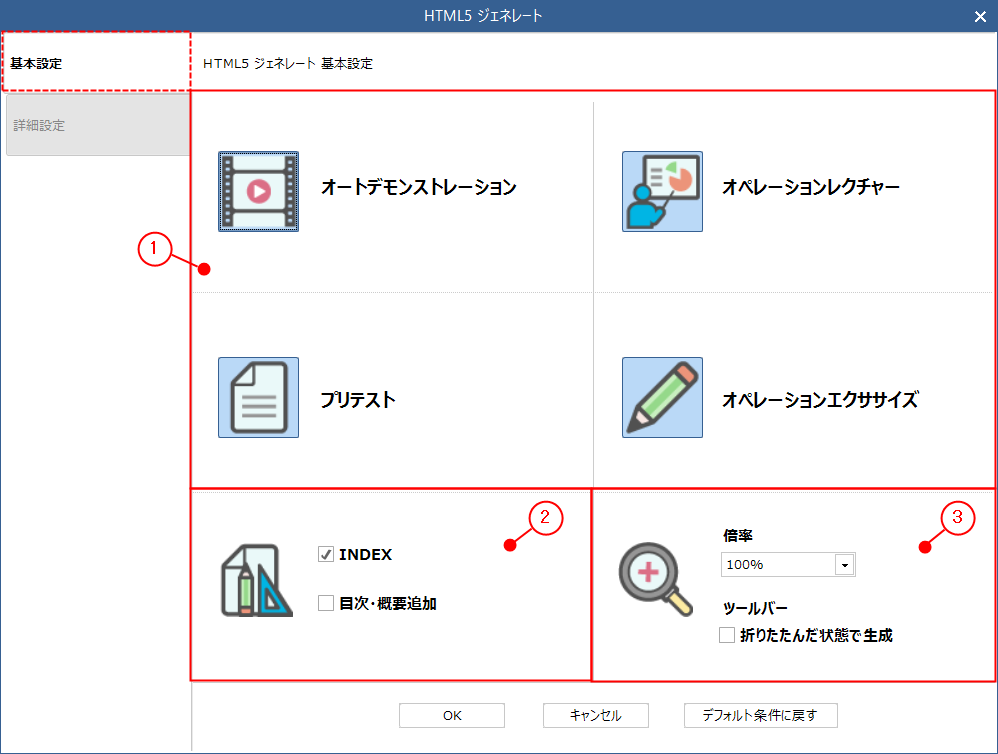This screenshot has height=754, width=998.
Task: Click the OK button
Action: tap(451, 715)
